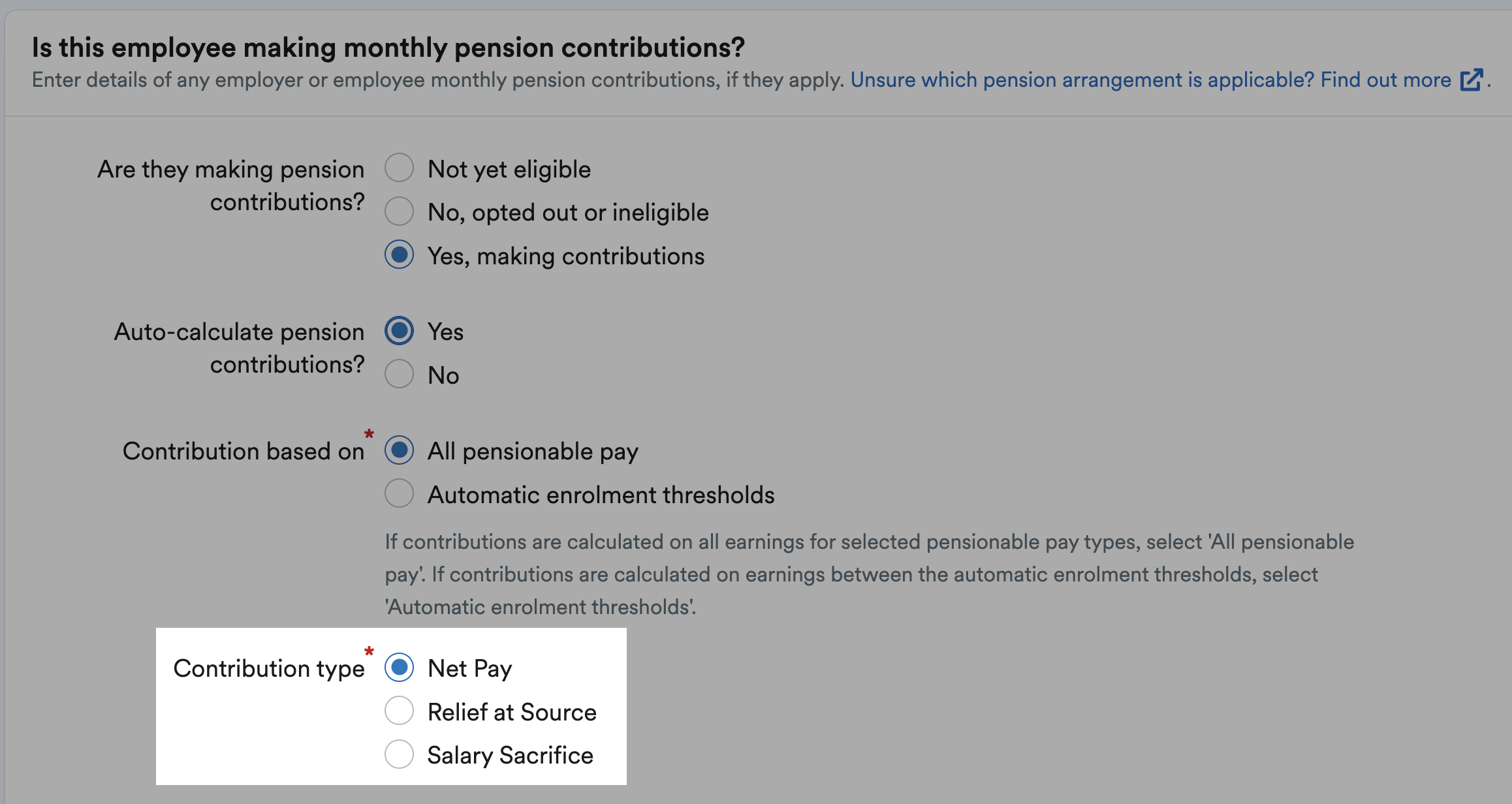The width and height of the screenshot is (1512, 804).
Task: Select "Net Pay" contribution type
Action: 399,667
